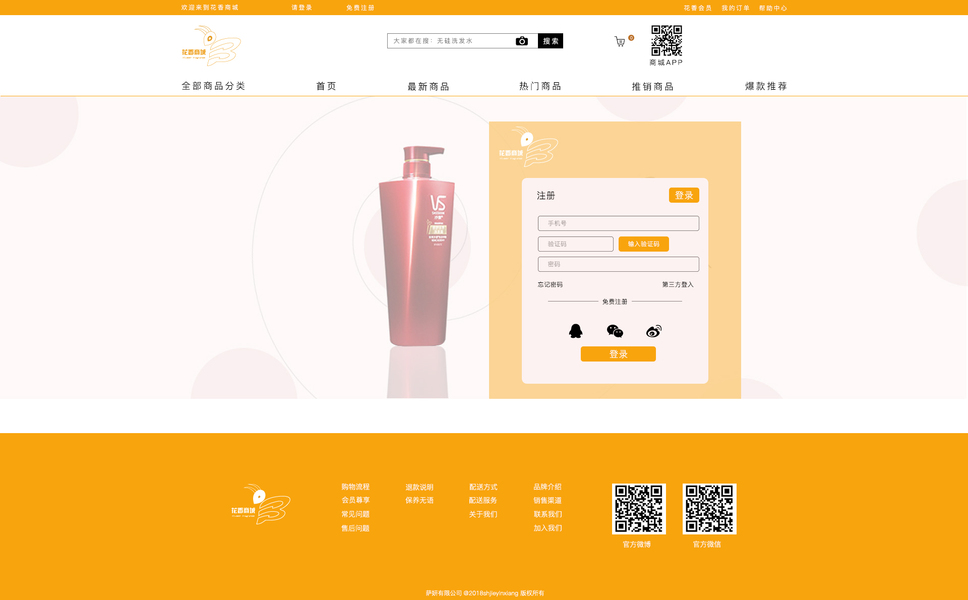This screenshot has height=600, width=968.
Task: Open 帮助中心 link in top bar
Action: tap(773, 8)
